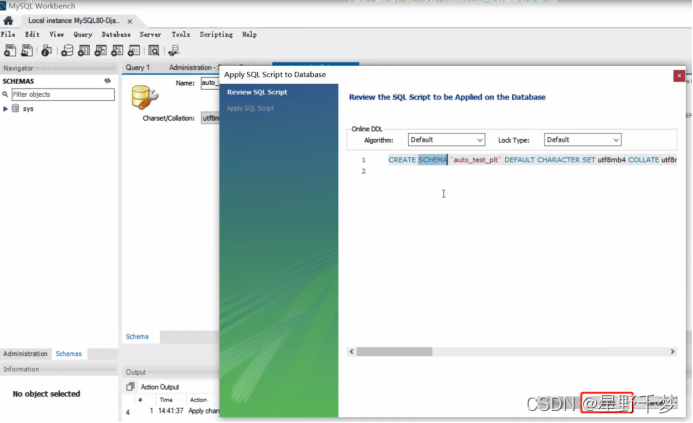693x423 pixels.
Task: Click the SQL script horizontal scrollbar thumb
Action: point(394,351)
